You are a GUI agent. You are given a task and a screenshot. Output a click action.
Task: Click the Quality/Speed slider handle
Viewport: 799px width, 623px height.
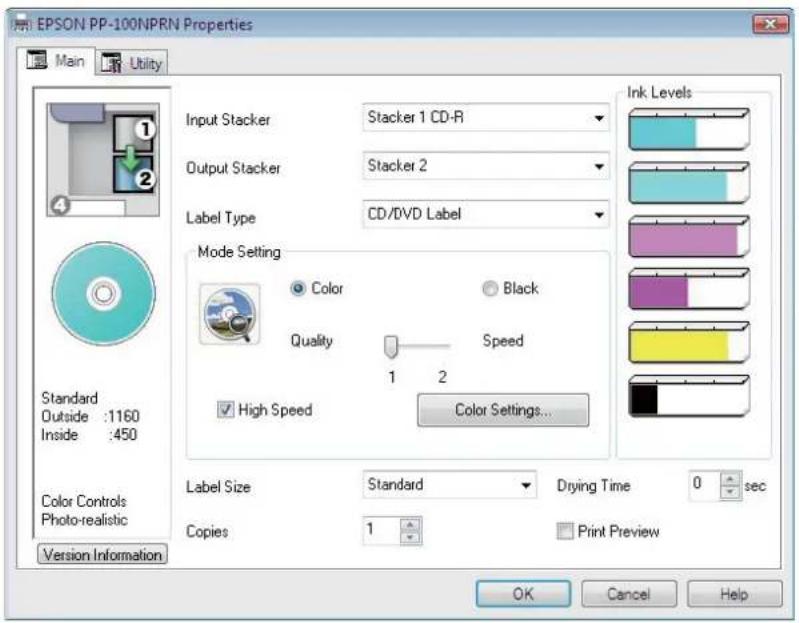[391, 346]
